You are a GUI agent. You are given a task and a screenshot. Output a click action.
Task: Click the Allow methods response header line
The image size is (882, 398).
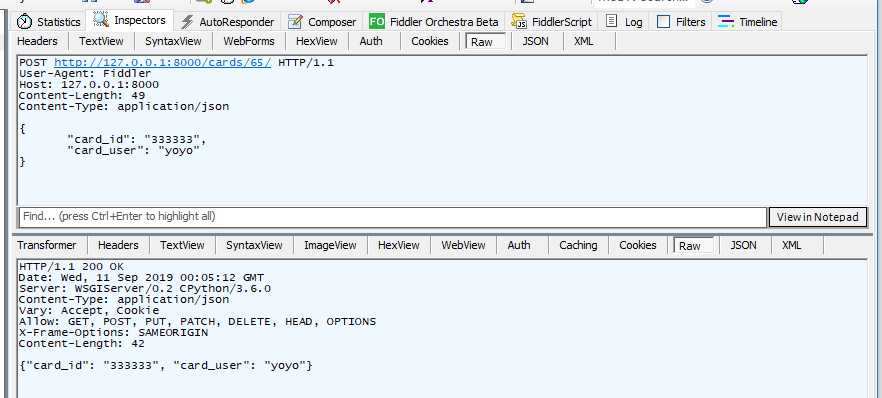pyautogui.click(x=197, y=322)
